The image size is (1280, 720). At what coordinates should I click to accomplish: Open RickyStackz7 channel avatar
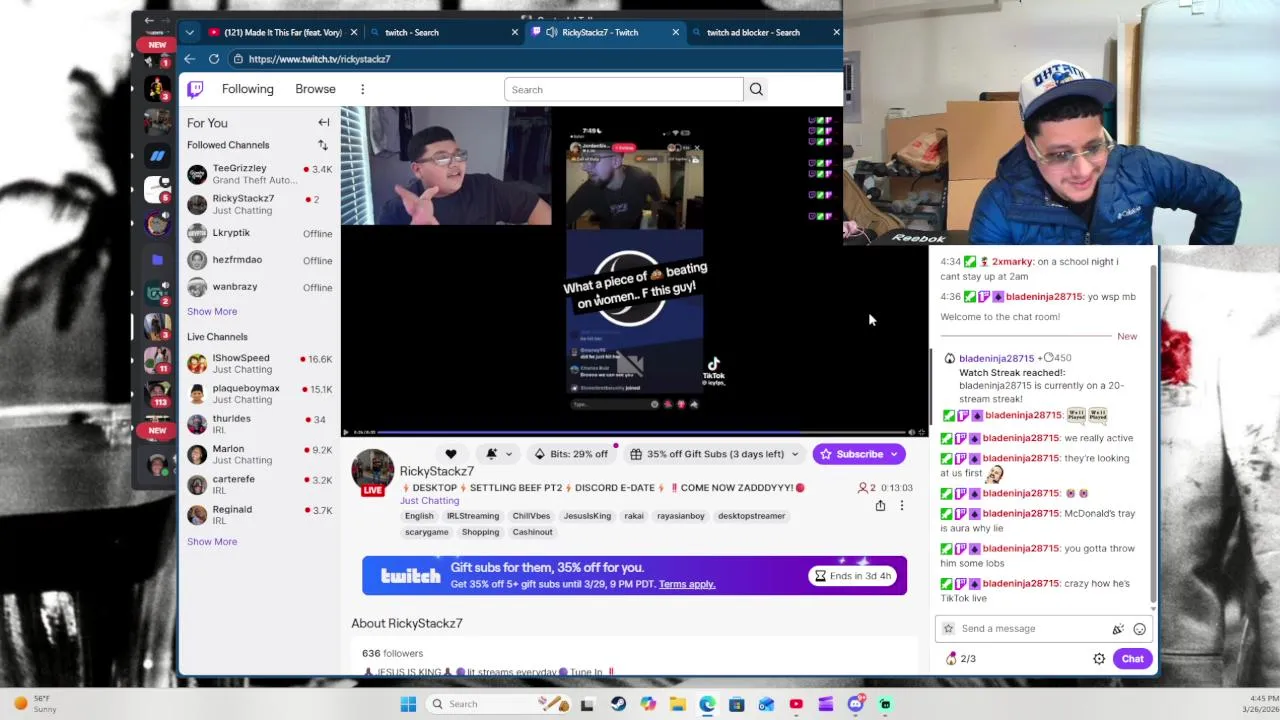(x=373, y=472)
